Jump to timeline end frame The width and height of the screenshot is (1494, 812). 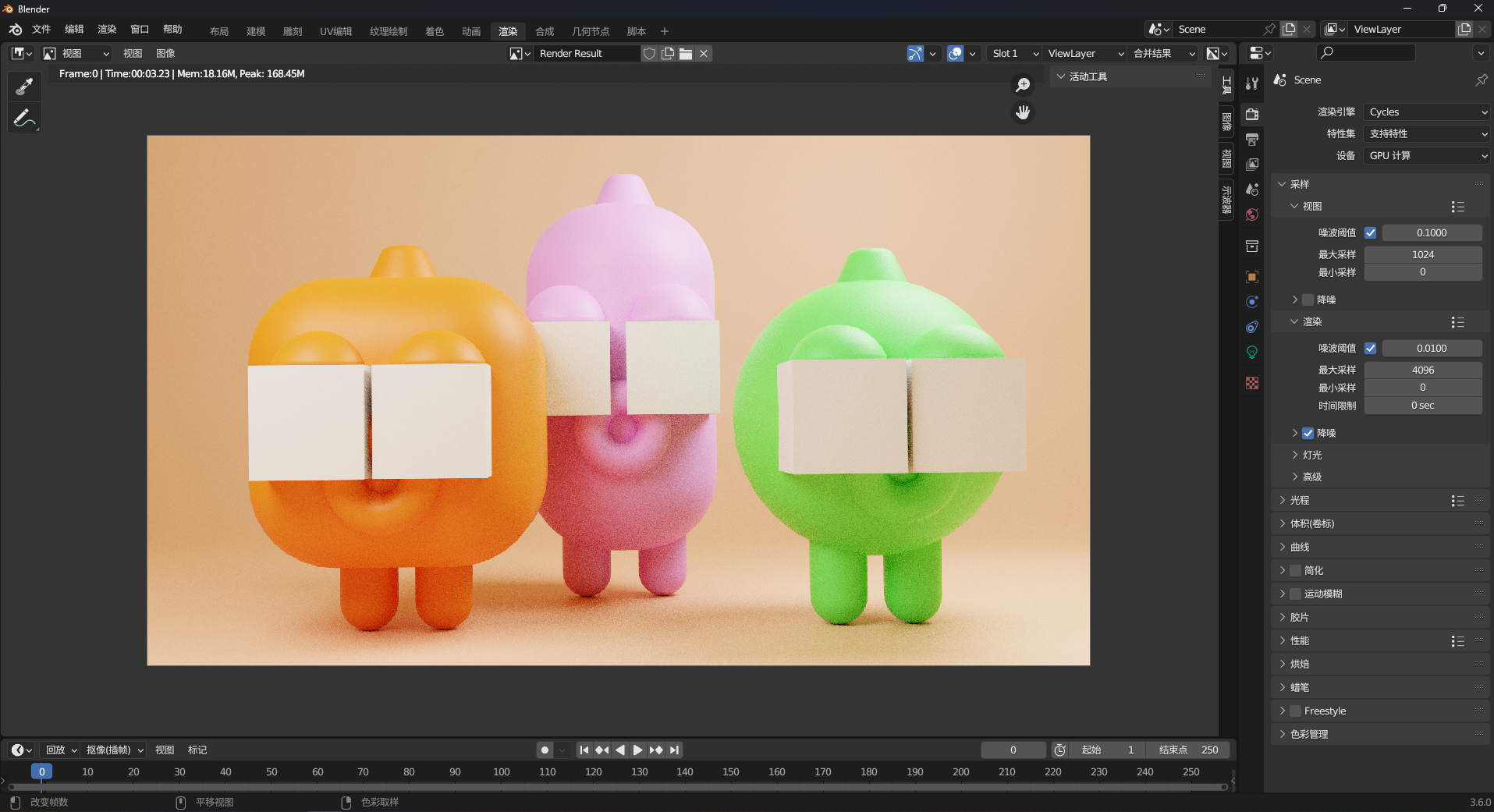[x=674, y=750]
